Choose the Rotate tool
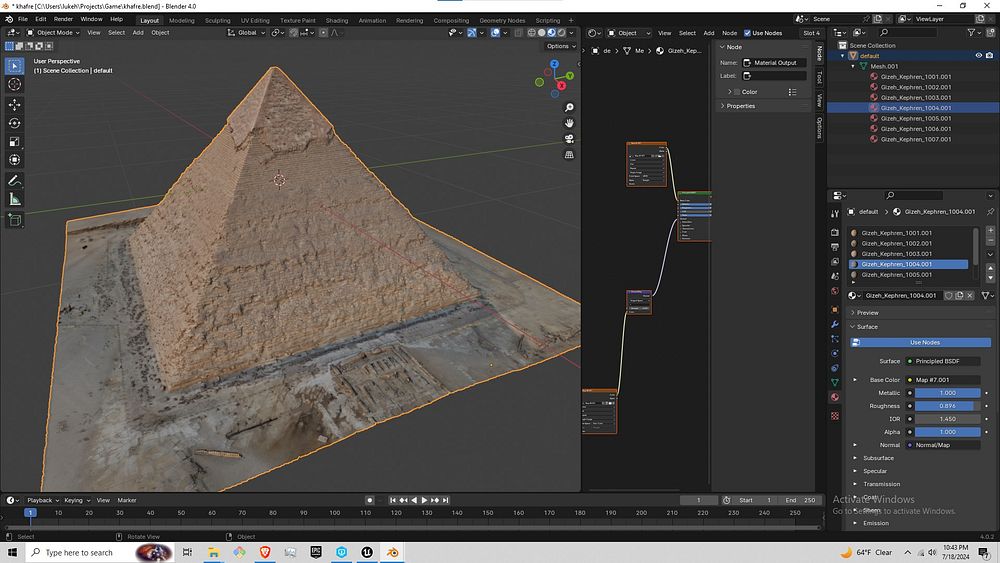The height and width of the screenshot is (563, 1000). point(15,123)
